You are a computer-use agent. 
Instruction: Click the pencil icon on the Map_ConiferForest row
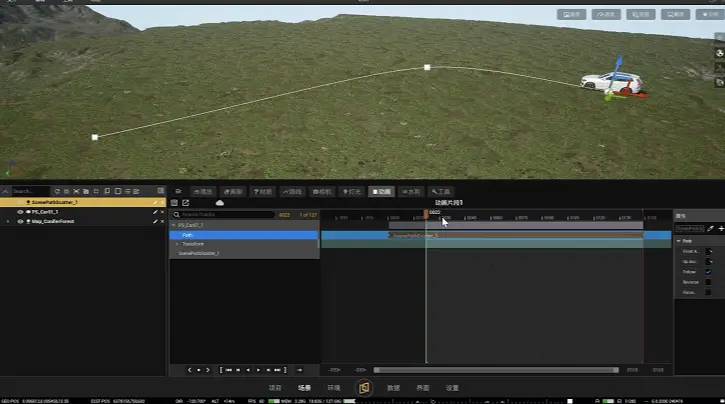(x=155, y=221)
